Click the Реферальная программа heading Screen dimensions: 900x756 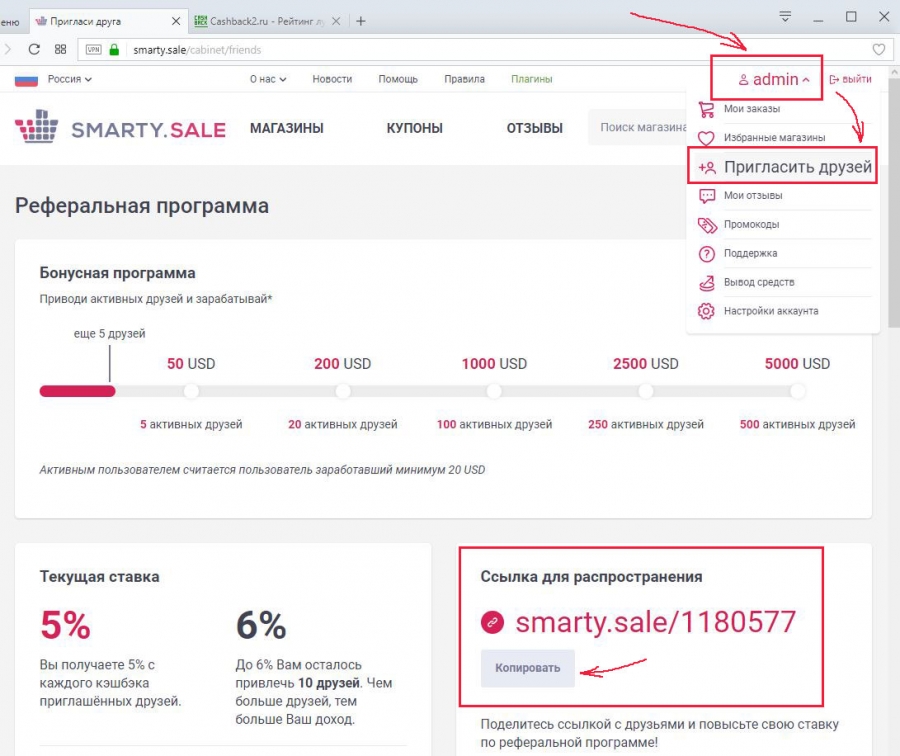tap(142, 206)
